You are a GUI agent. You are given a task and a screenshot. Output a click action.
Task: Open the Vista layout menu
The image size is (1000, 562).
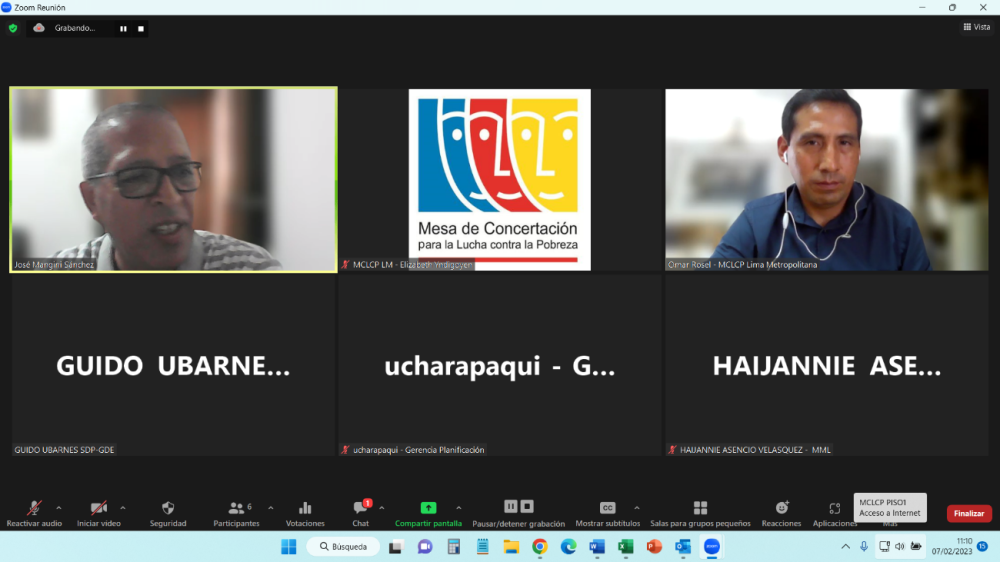pyautogui.click(x=976, y=27)
